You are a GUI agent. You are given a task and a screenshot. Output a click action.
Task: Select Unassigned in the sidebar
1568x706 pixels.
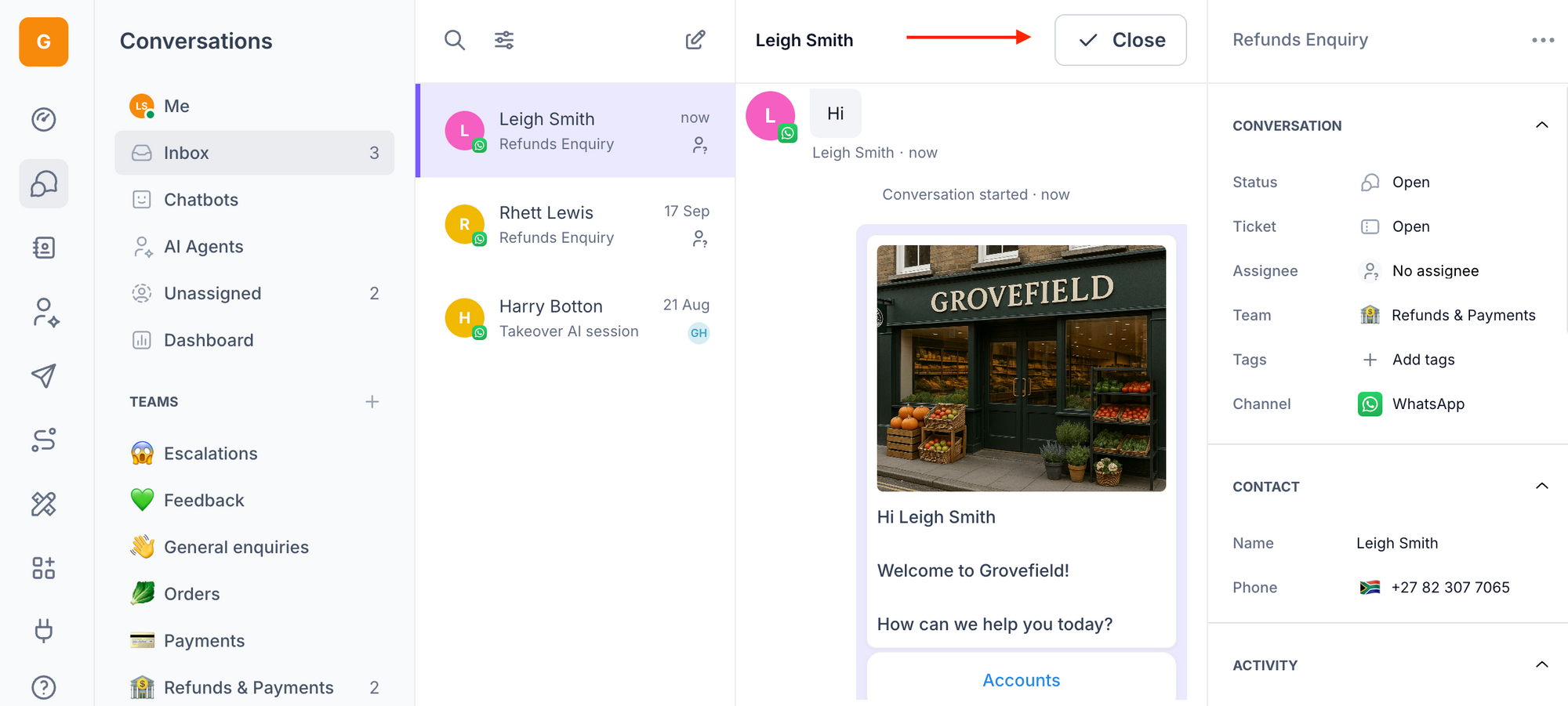tap(212, 294)
